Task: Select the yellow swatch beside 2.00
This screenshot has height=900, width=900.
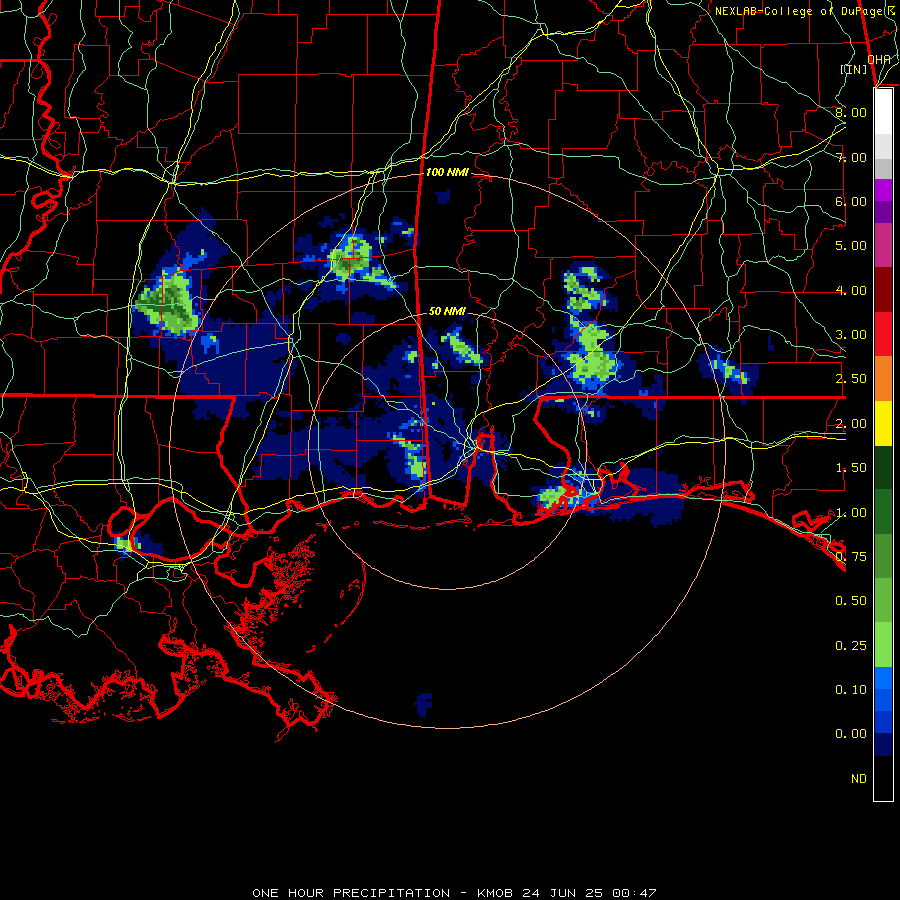Action: (x=883, y=424)
